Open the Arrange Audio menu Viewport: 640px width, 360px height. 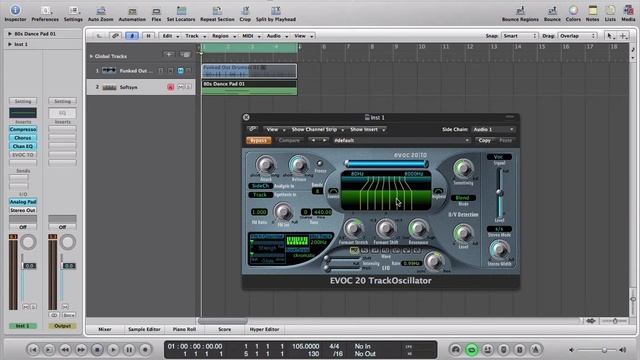(x=276, y=36)
